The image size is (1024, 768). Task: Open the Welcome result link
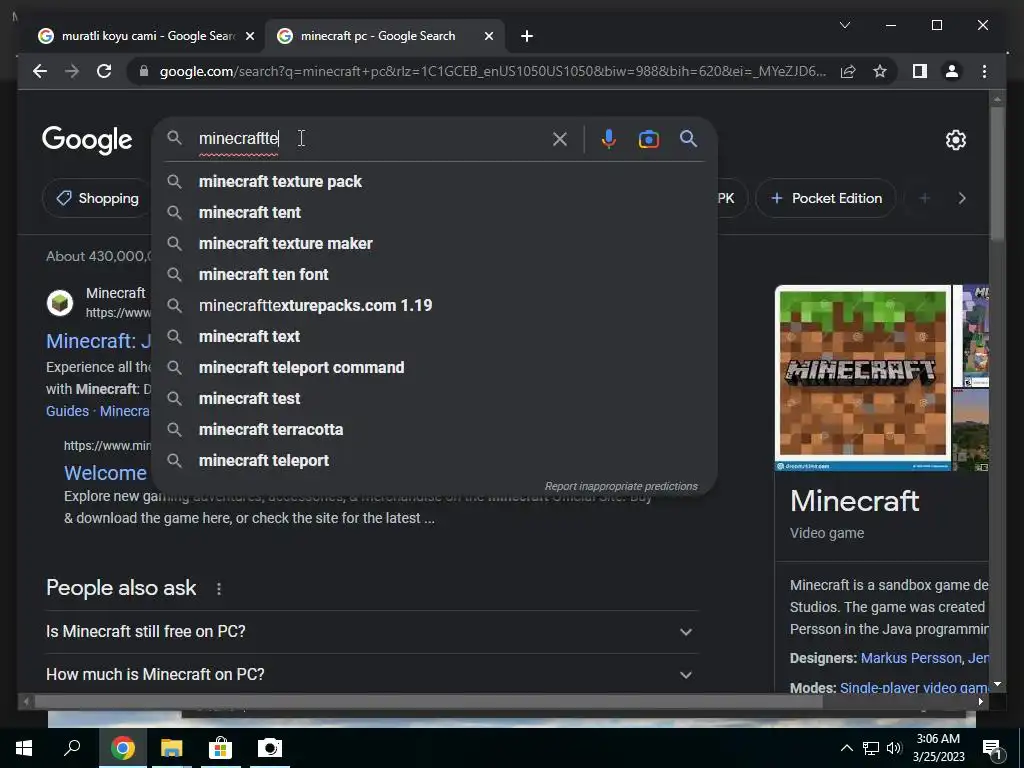[x=105, y=473]
